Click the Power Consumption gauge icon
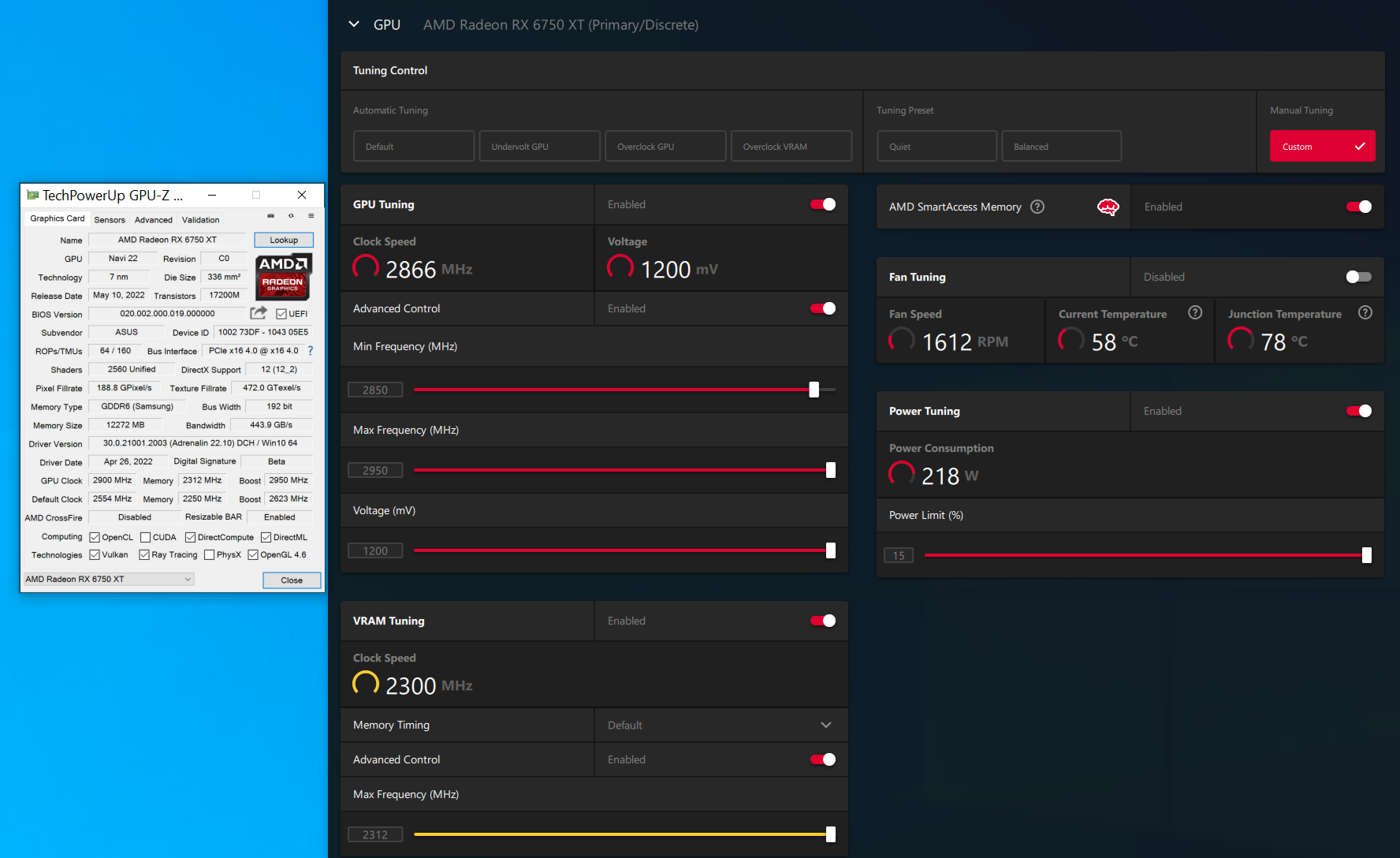This screenshot has height=858, width=1400. pos(902,475)
